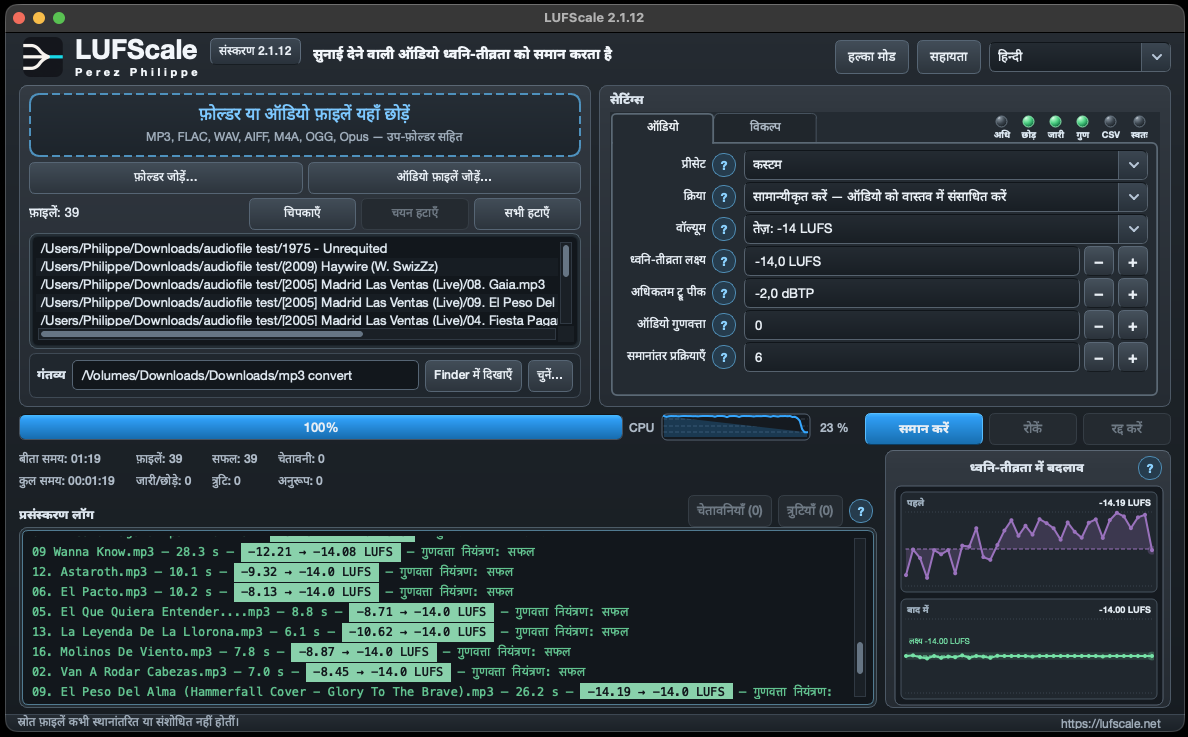This screenshot has height=737, width=1188.
Task: Toggle the छोड़ indicator light
Action: [x=1028, y=122]
